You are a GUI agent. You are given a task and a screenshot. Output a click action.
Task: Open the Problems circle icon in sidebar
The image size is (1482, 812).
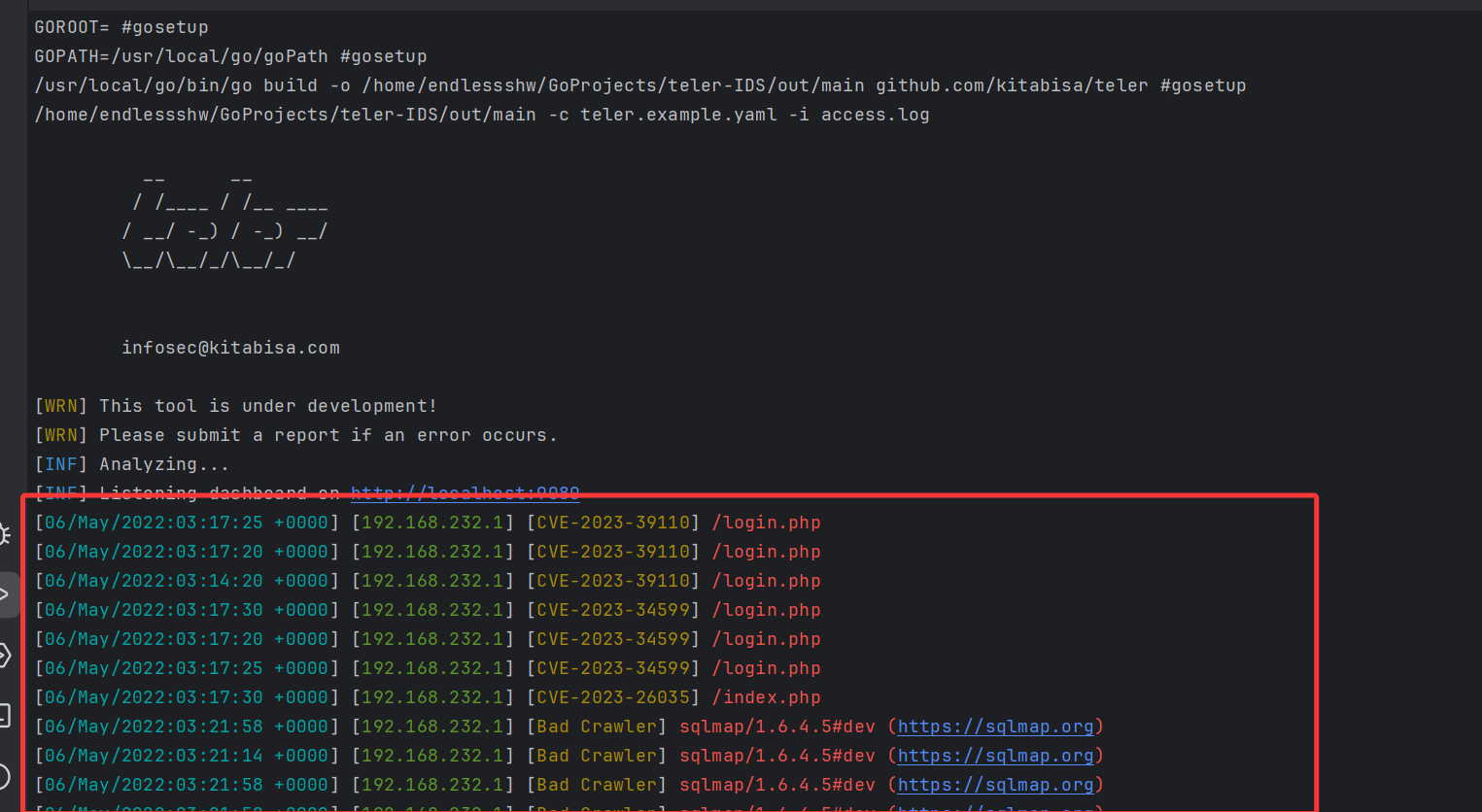coord(5,776)
